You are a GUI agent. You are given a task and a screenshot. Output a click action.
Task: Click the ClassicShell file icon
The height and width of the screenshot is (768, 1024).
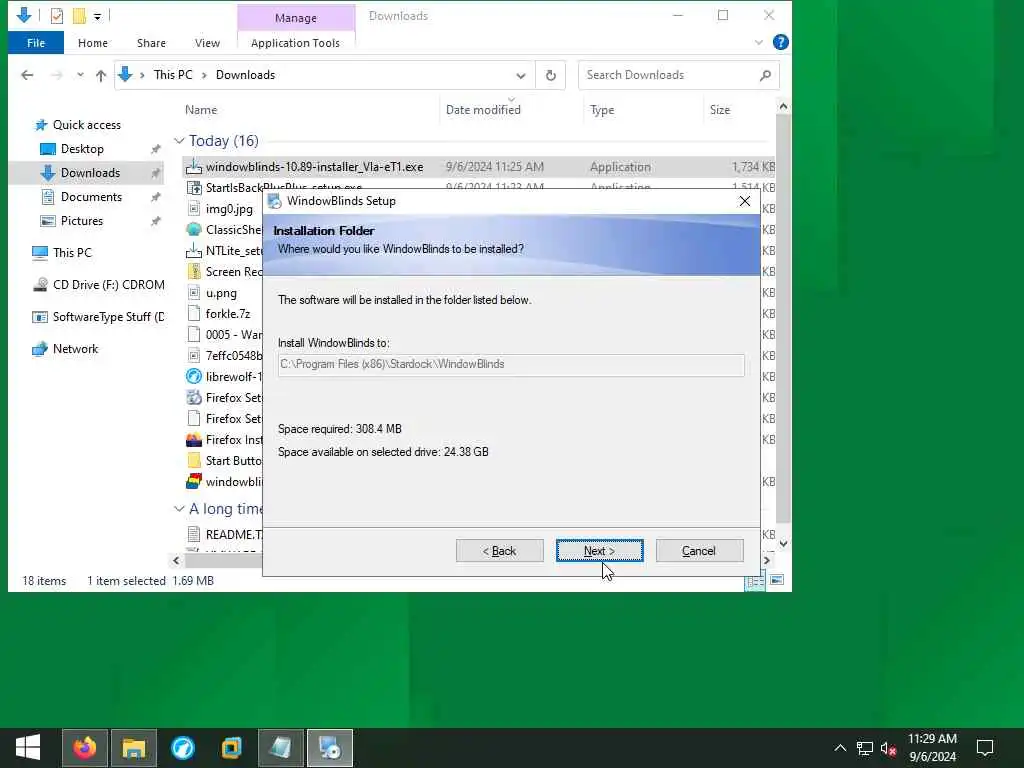193,230
